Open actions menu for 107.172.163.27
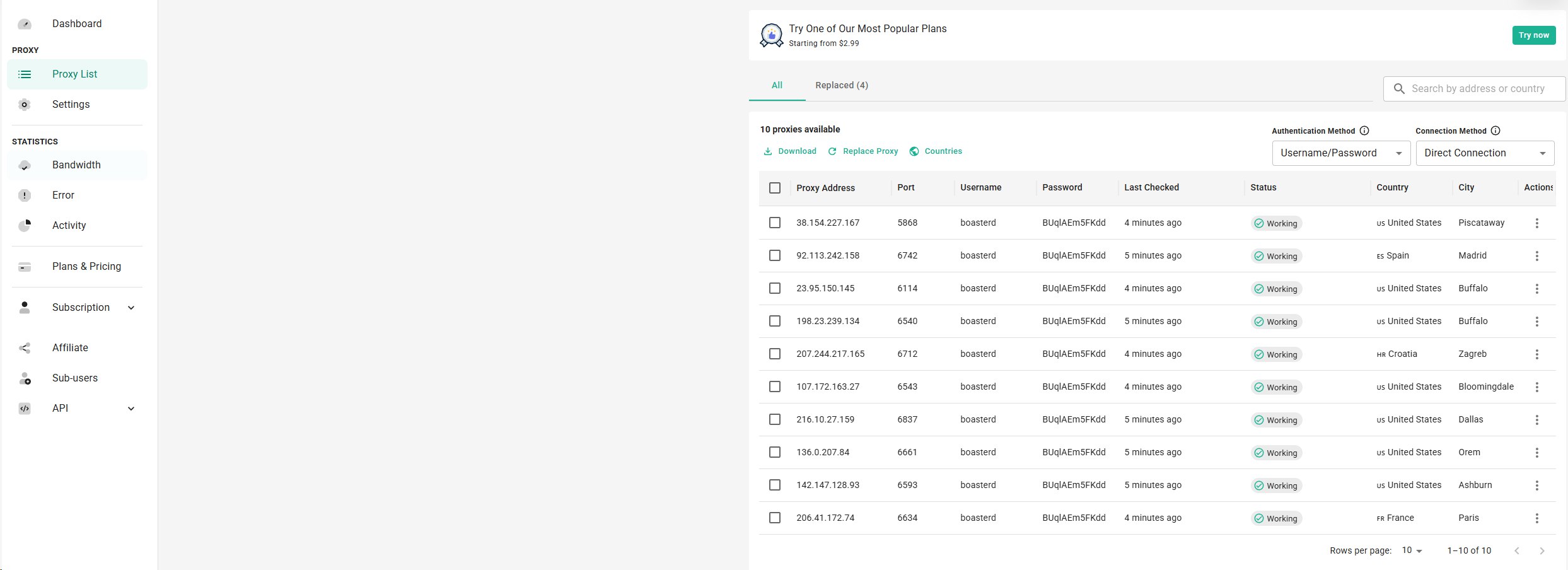 [x=1537, y=387]
